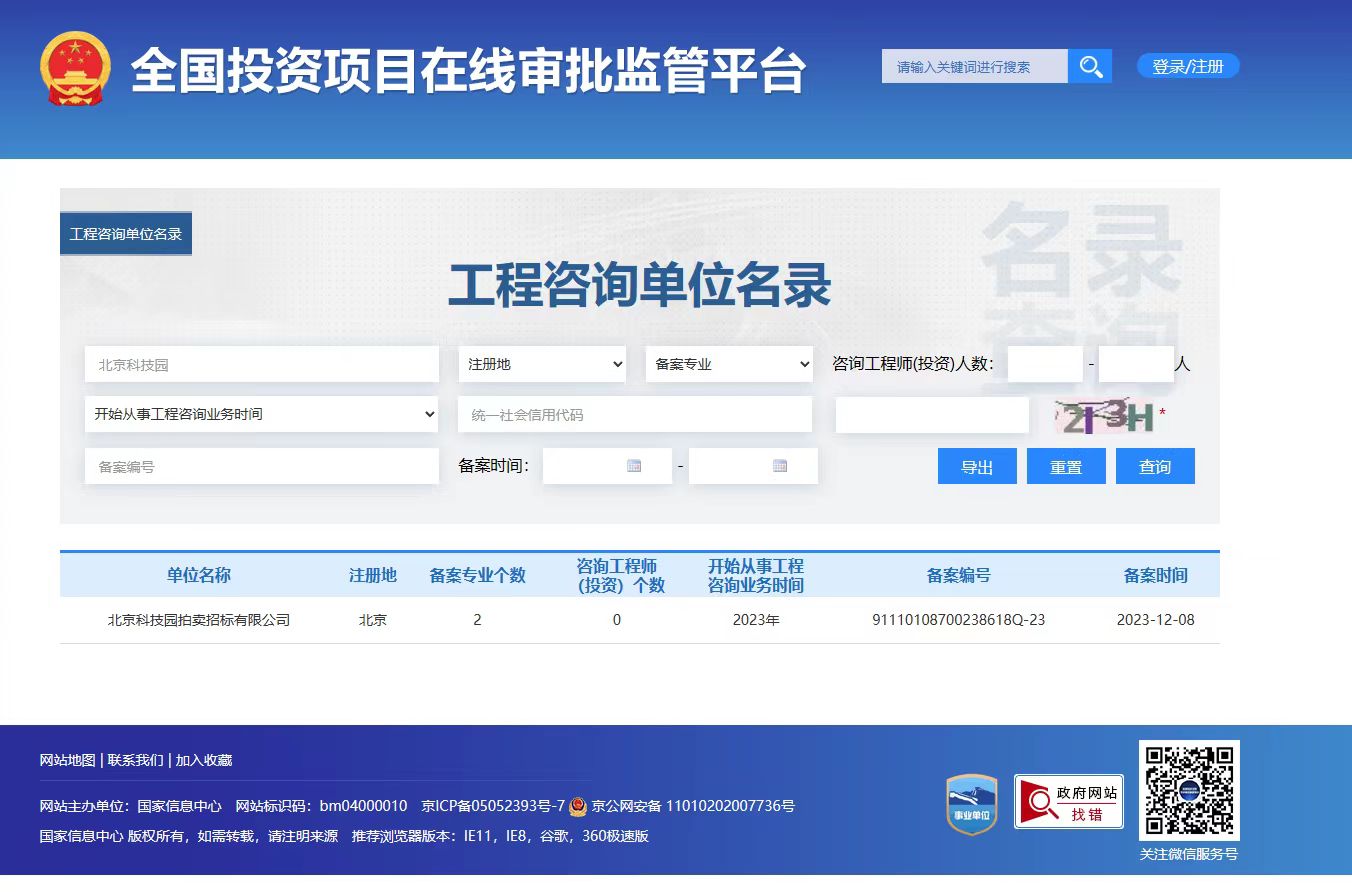
Task: Open 北京科技园拍卖招标有限公司 result row
Action: coord(199,620)
